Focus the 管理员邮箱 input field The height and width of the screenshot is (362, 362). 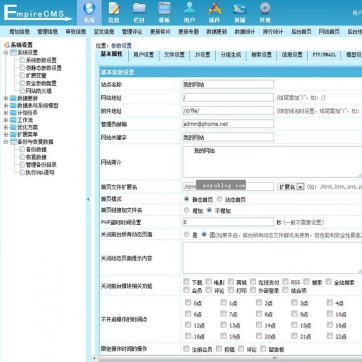(228, 124)
